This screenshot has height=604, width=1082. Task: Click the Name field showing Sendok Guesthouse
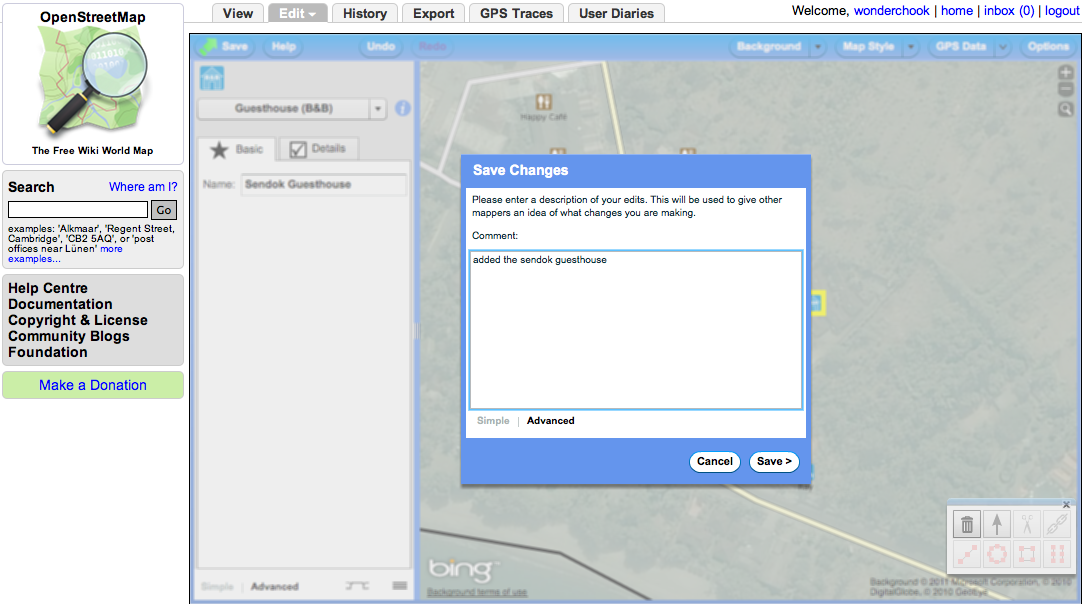324,184
